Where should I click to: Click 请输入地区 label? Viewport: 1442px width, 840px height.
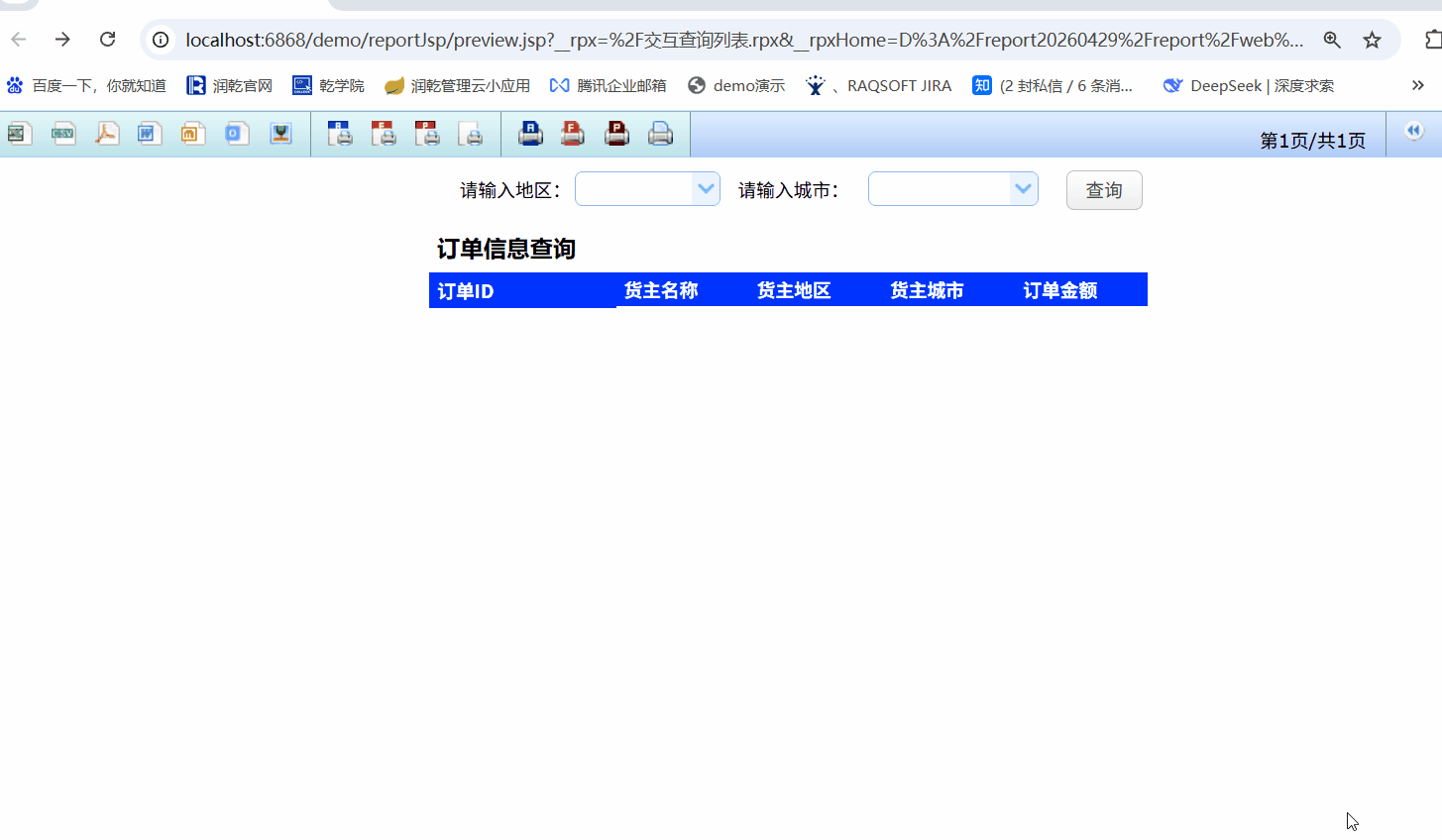[x=510, y=190]
